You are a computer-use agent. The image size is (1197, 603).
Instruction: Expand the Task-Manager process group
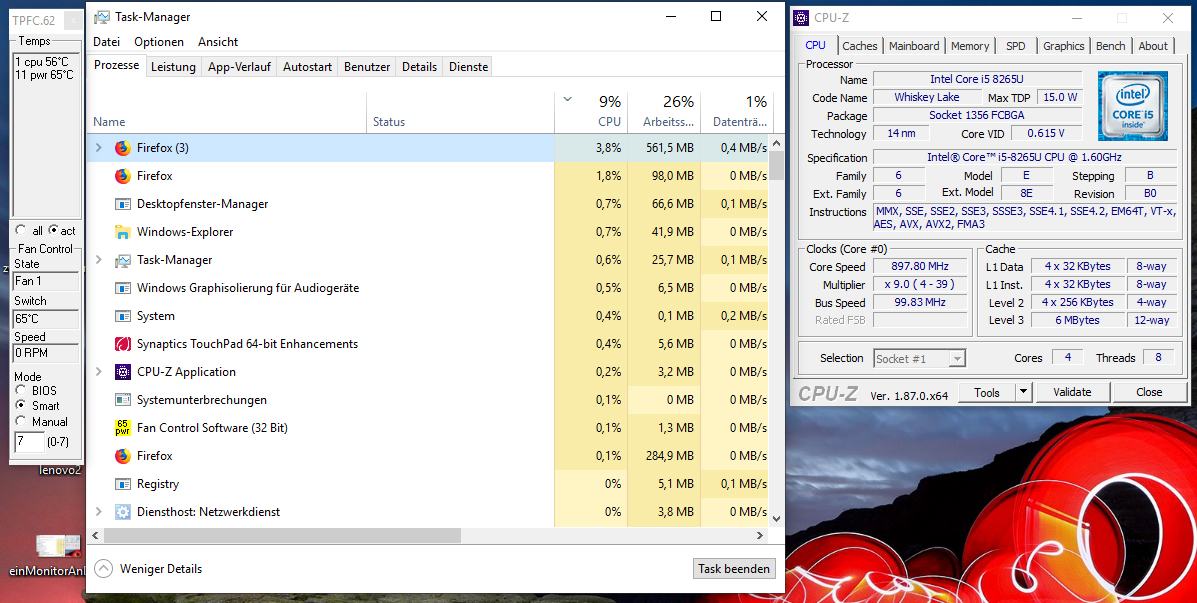(98, 260)
